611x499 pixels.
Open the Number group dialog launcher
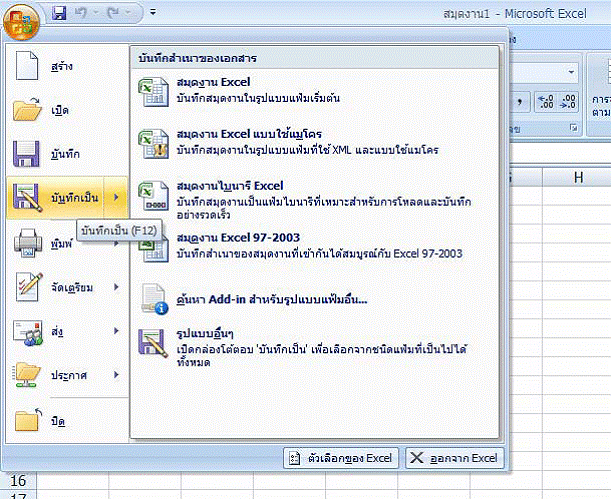coord(574,128)
